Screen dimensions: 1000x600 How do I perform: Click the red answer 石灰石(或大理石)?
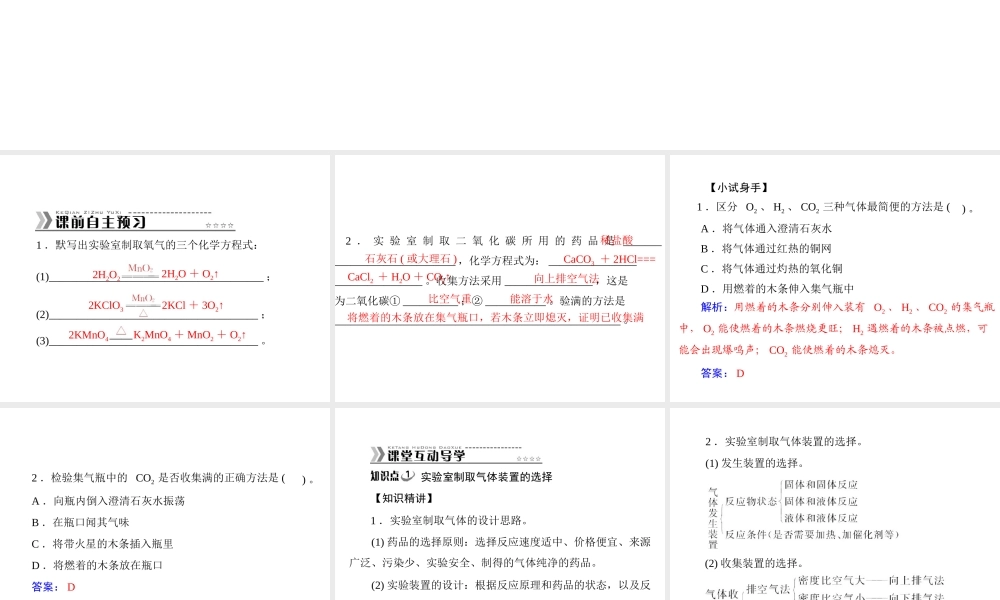pos(411,259)
